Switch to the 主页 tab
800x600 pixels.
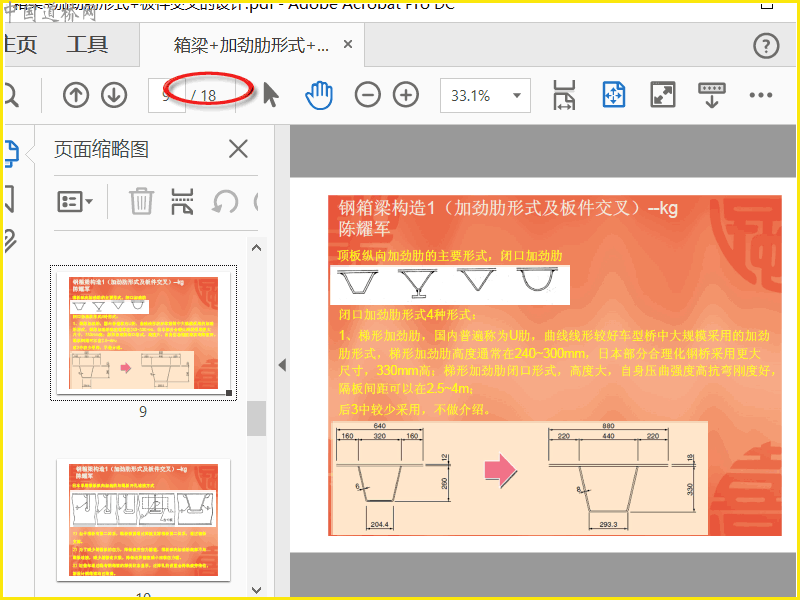[20, 45]
